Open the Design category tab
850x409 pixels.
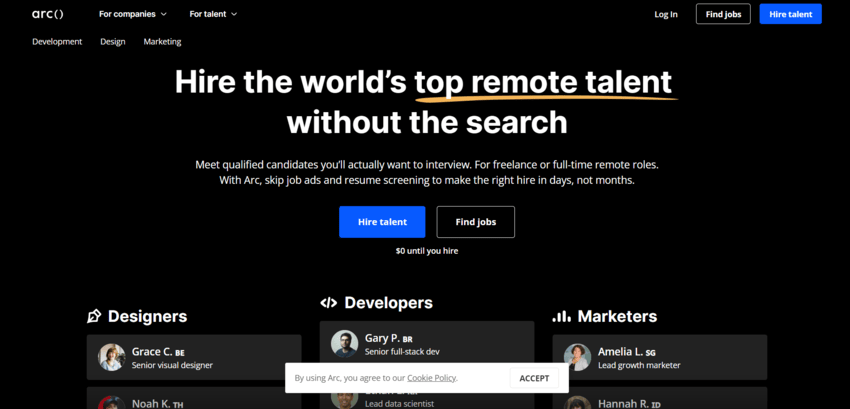tap(113, 42)
